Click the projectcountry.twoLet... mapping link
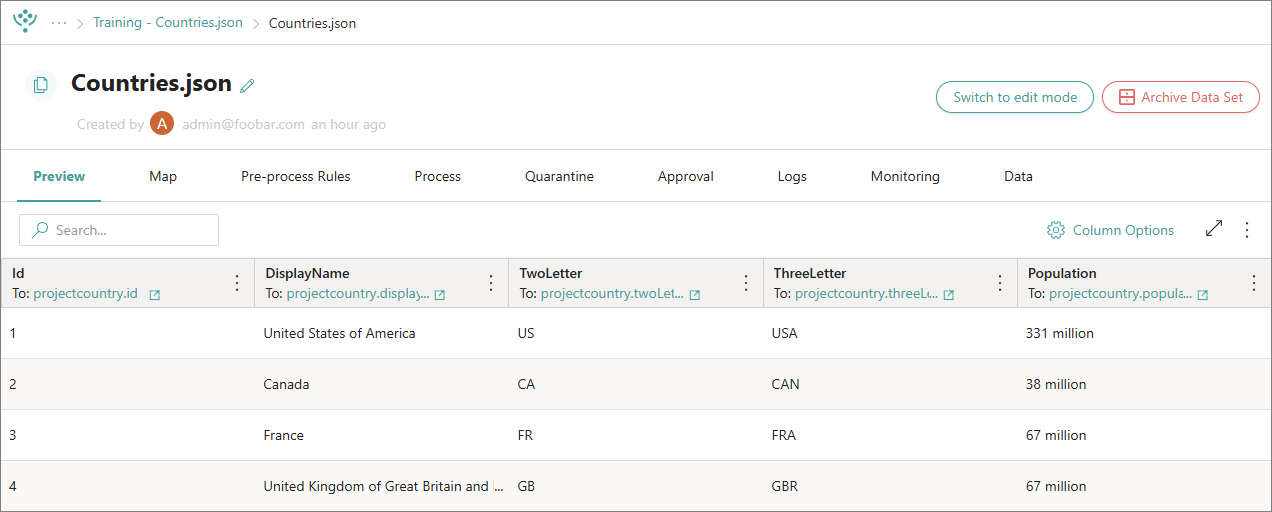1272x512 pixels. 612,294
